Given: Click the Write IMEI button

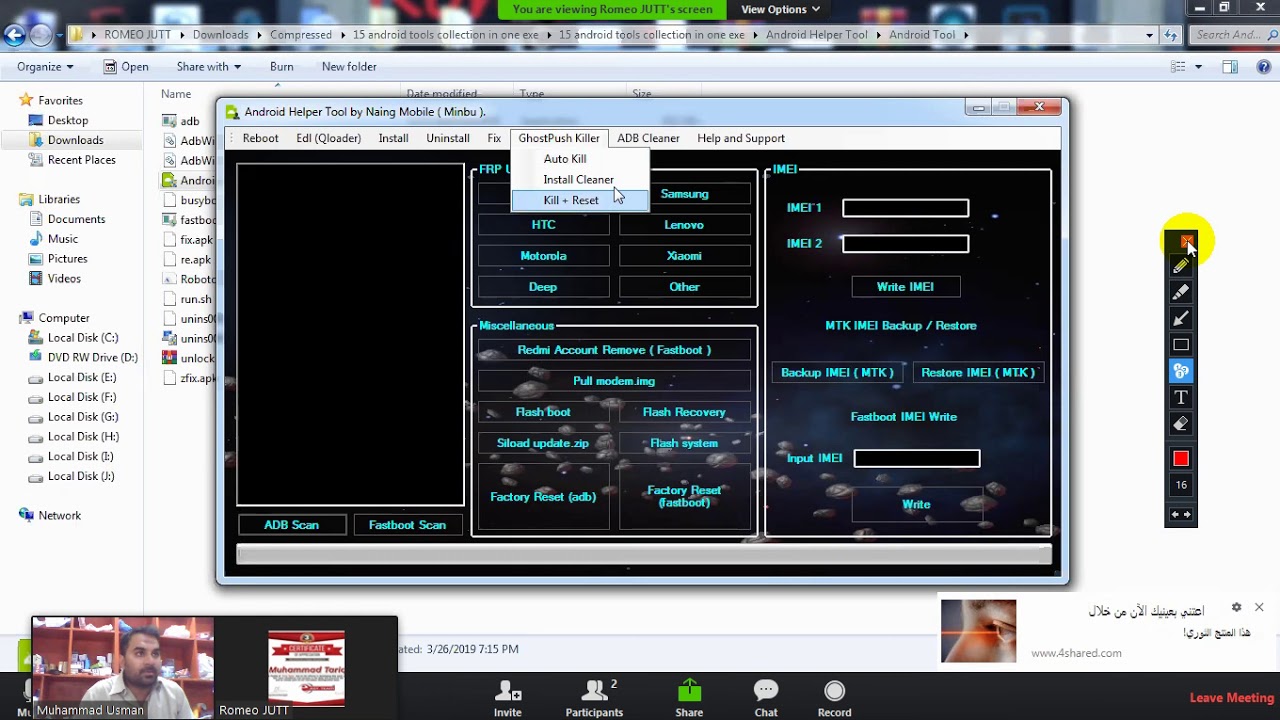Looking at the screenshot, I should tap(905, 287).
